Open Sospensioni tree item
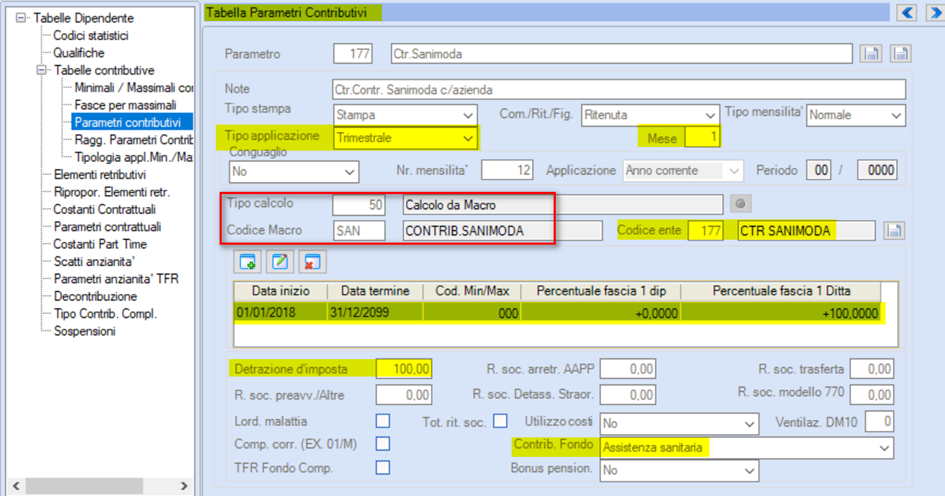Viewport: 945px width, 496px height. [x=84, y=331]
